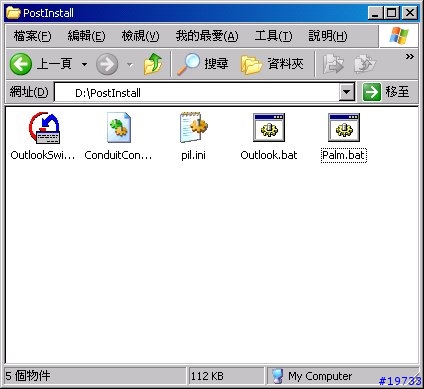This screenshot has height=389, width=424.
Task: Open the 說明(H) Help menu
Action: 328,36
